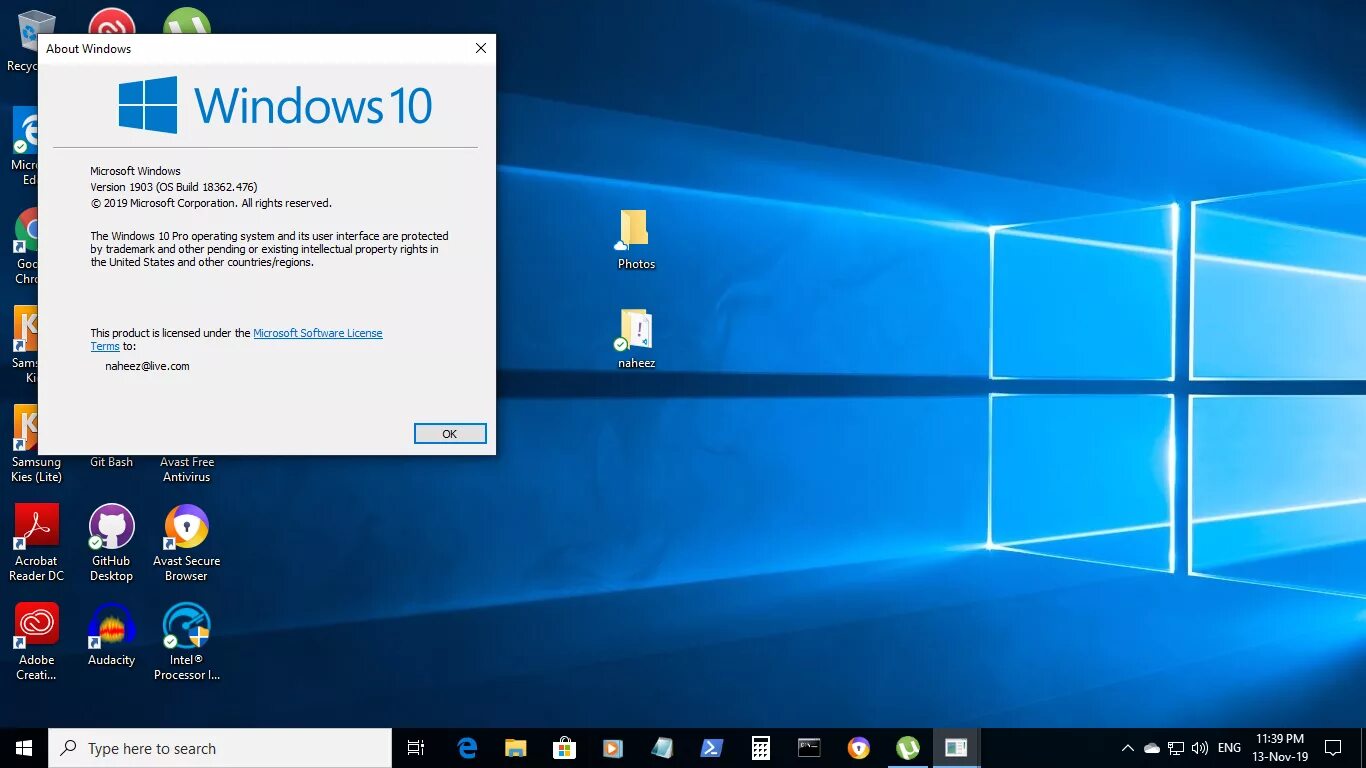Image resolution: width=1366 pixels, height=768 pixels.
Task: Open OneDrive cloud tray icon
Action: point(1152,748)
